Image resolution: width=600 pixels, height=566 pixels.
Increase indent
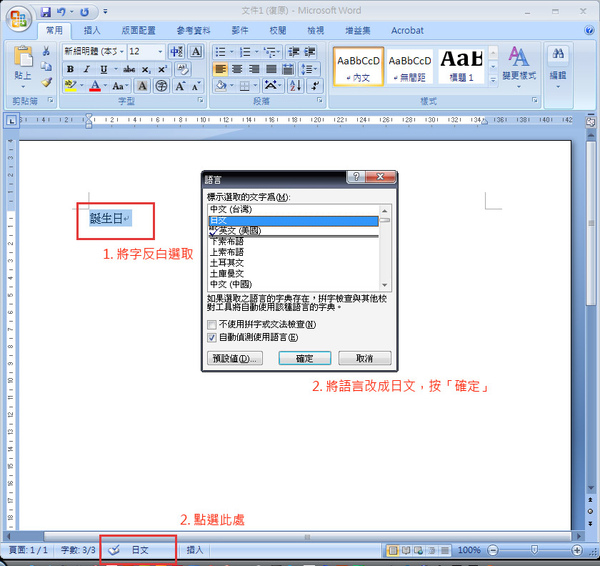(x=310, y=51)
